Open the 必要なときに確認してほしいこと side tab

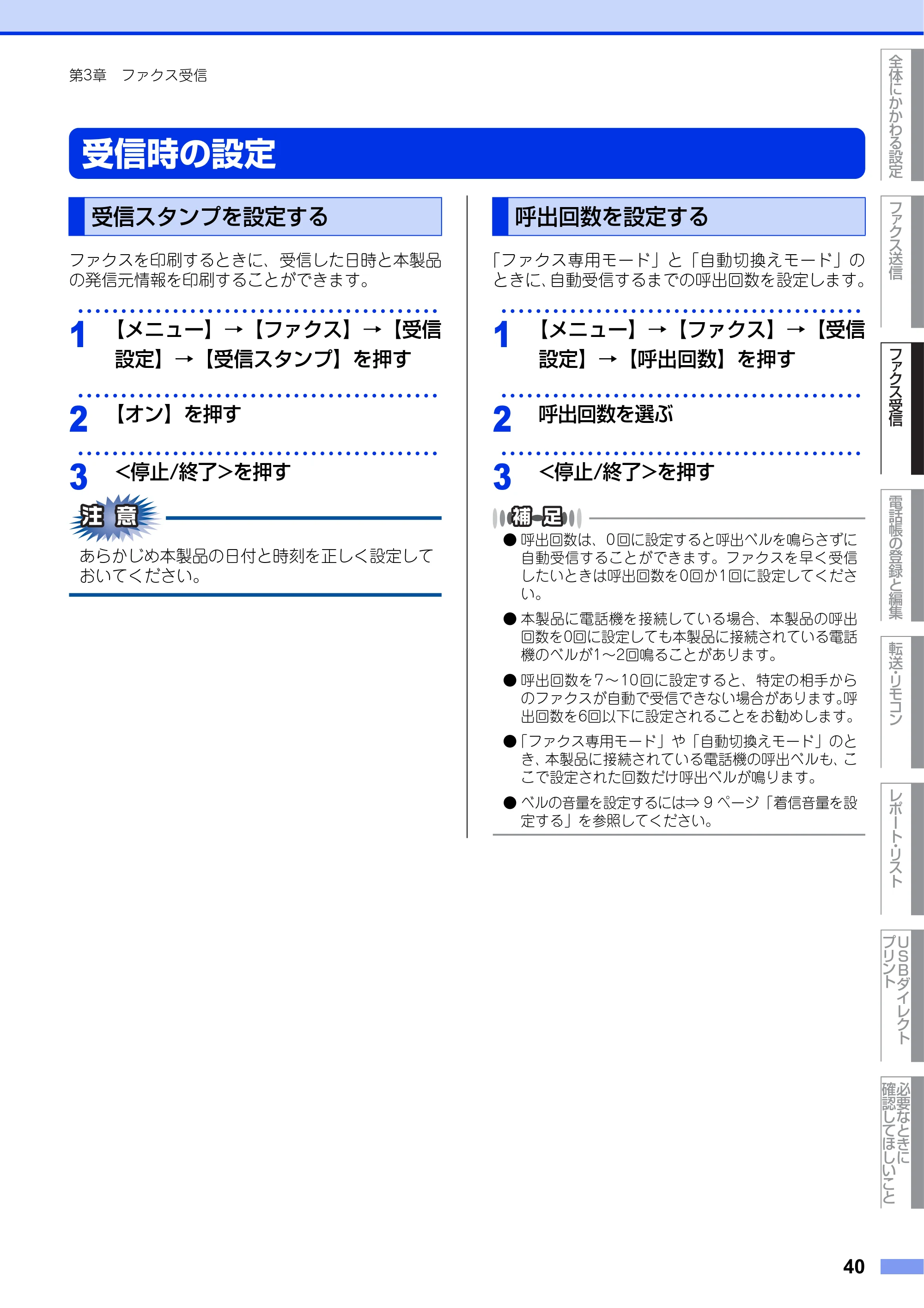coord(902,1142)
